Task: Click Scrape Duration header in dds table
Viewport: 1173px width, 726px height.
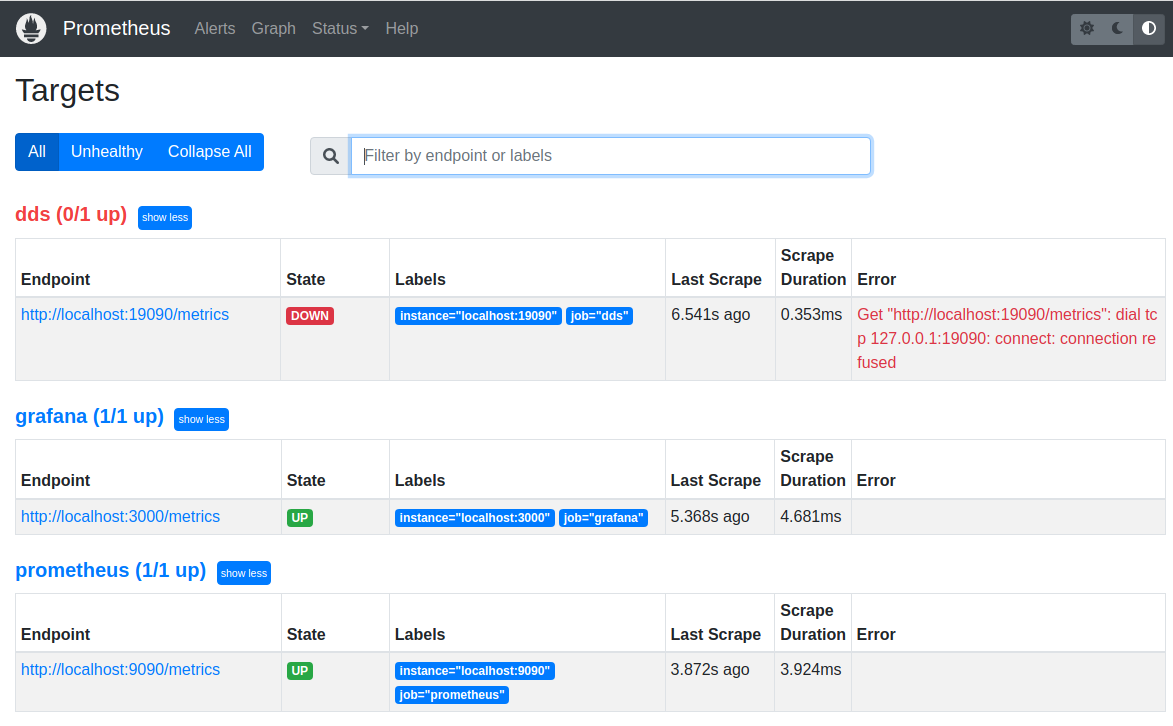Action: [813, 268]
